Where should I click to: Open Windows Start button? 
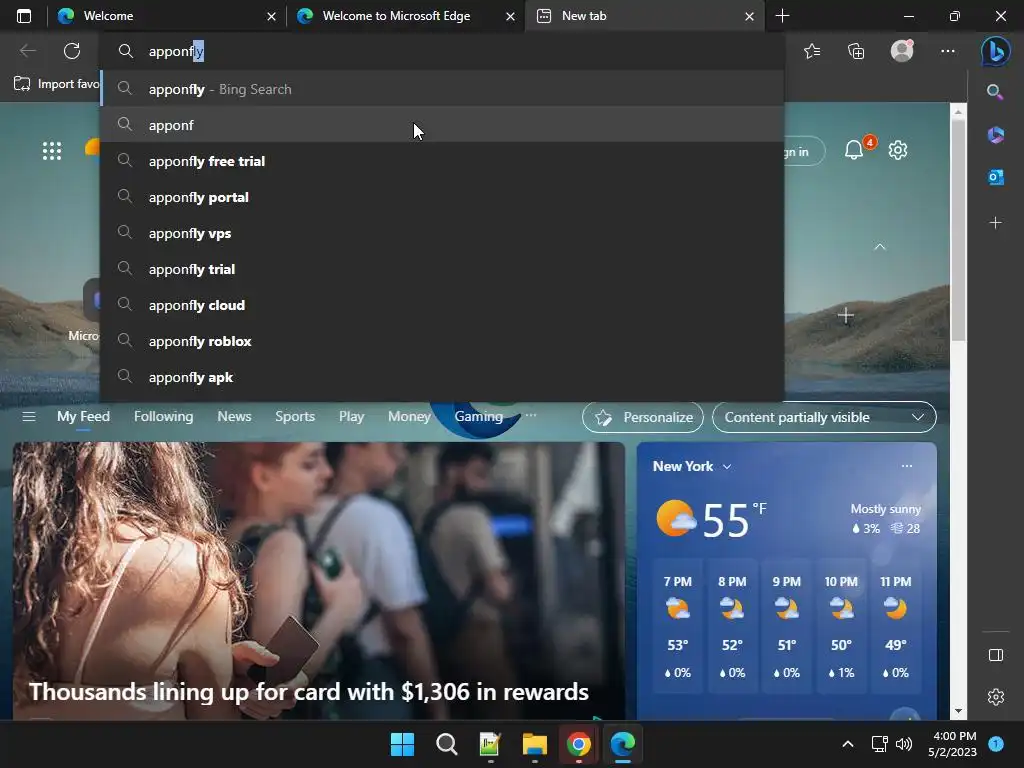402,744
